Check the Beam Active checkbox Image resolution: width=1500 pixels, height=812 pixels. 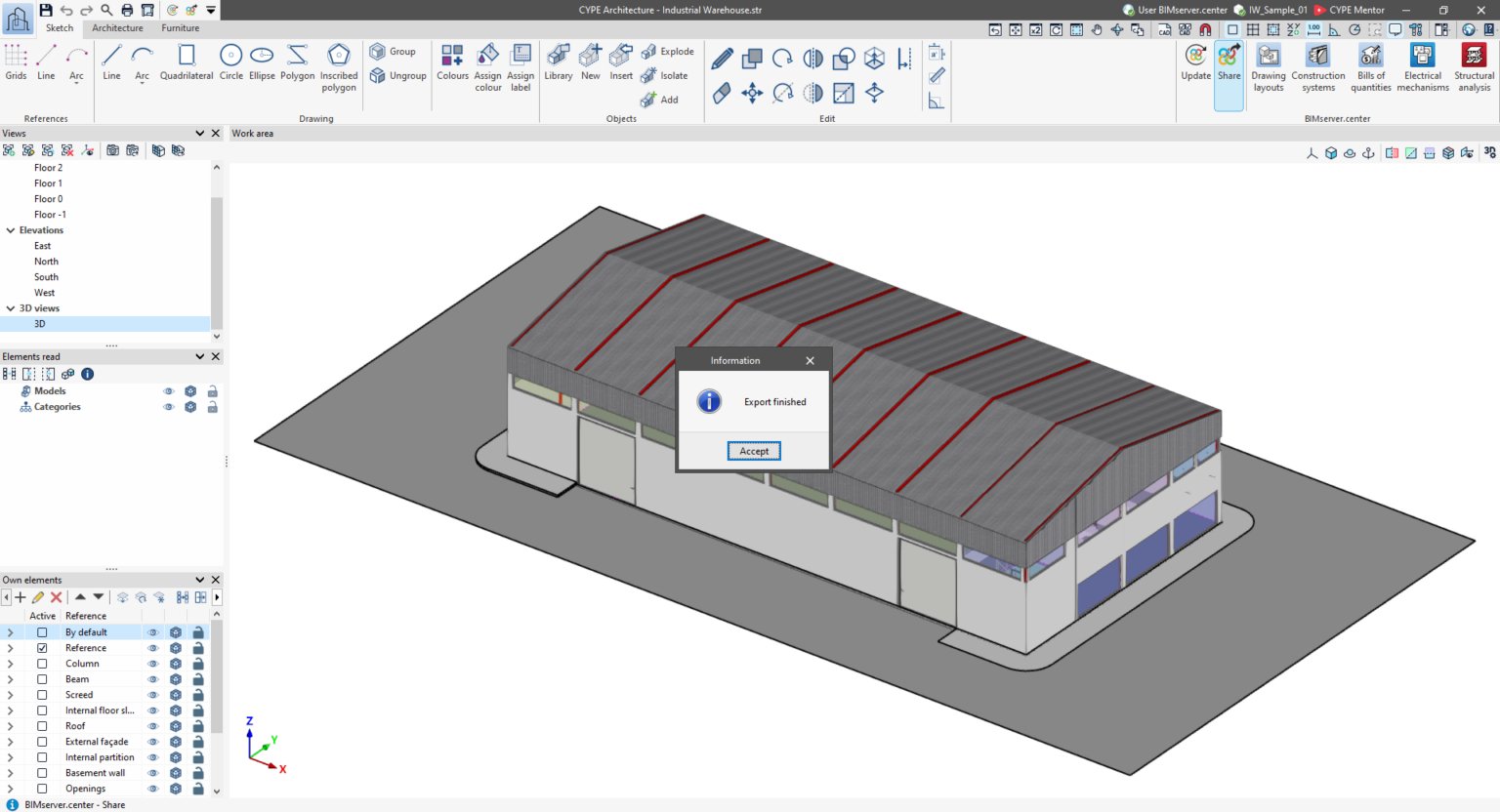click(42, 679)
